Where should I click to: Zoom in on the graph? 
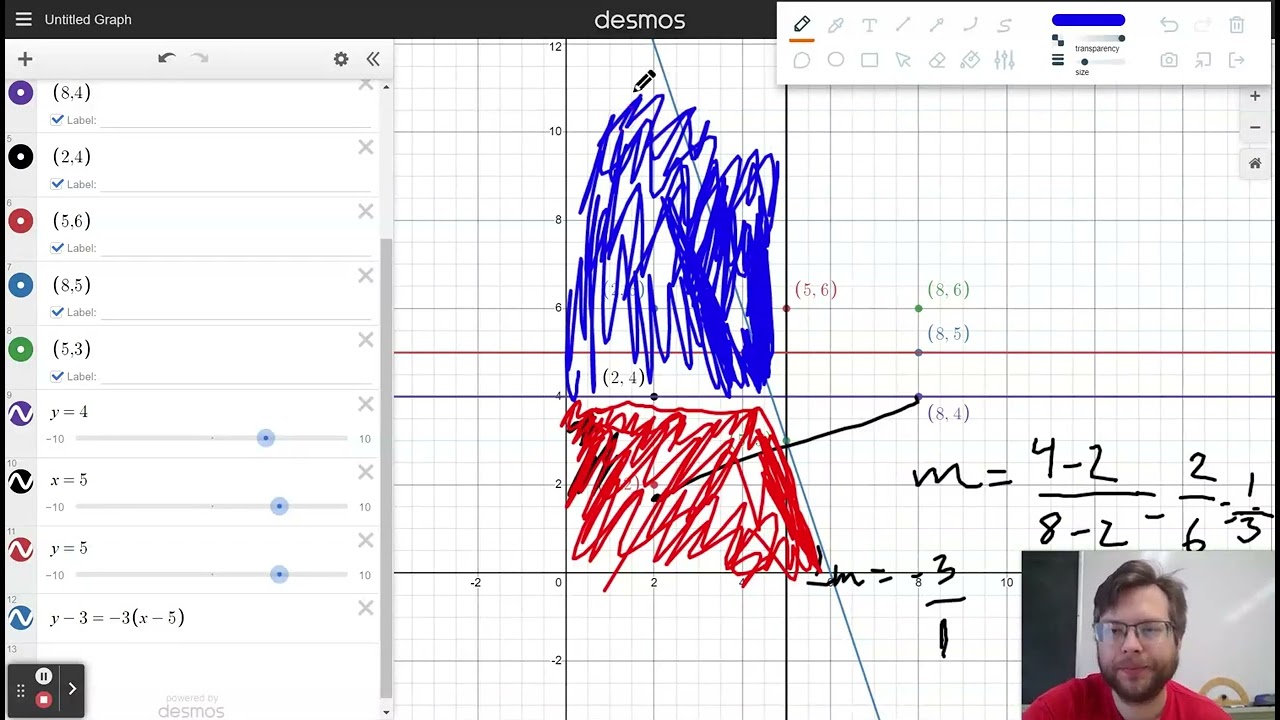[x=1255, y=97]
